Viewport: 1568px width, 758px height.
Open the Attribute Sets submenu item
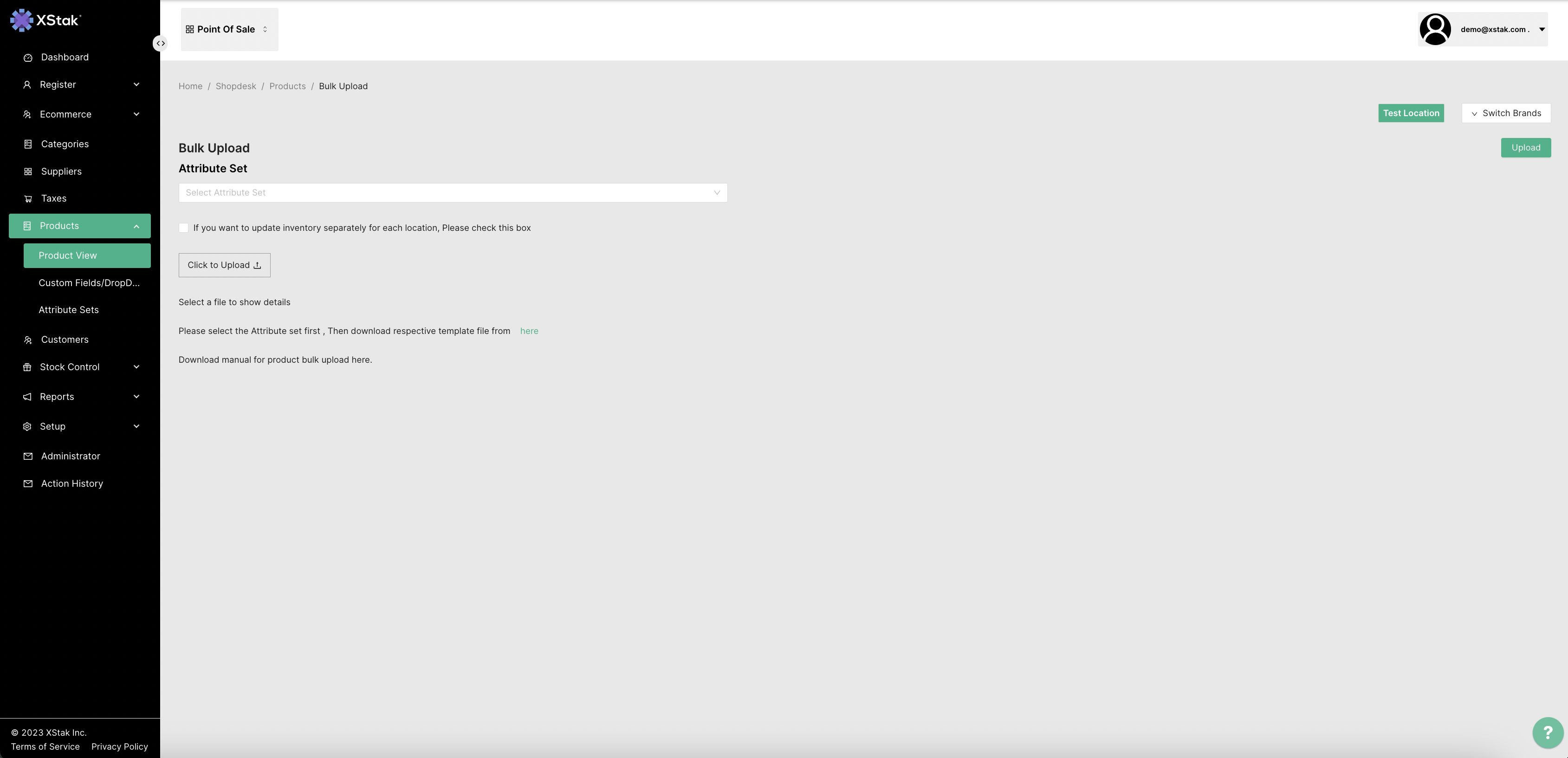(x=69, y=310)
